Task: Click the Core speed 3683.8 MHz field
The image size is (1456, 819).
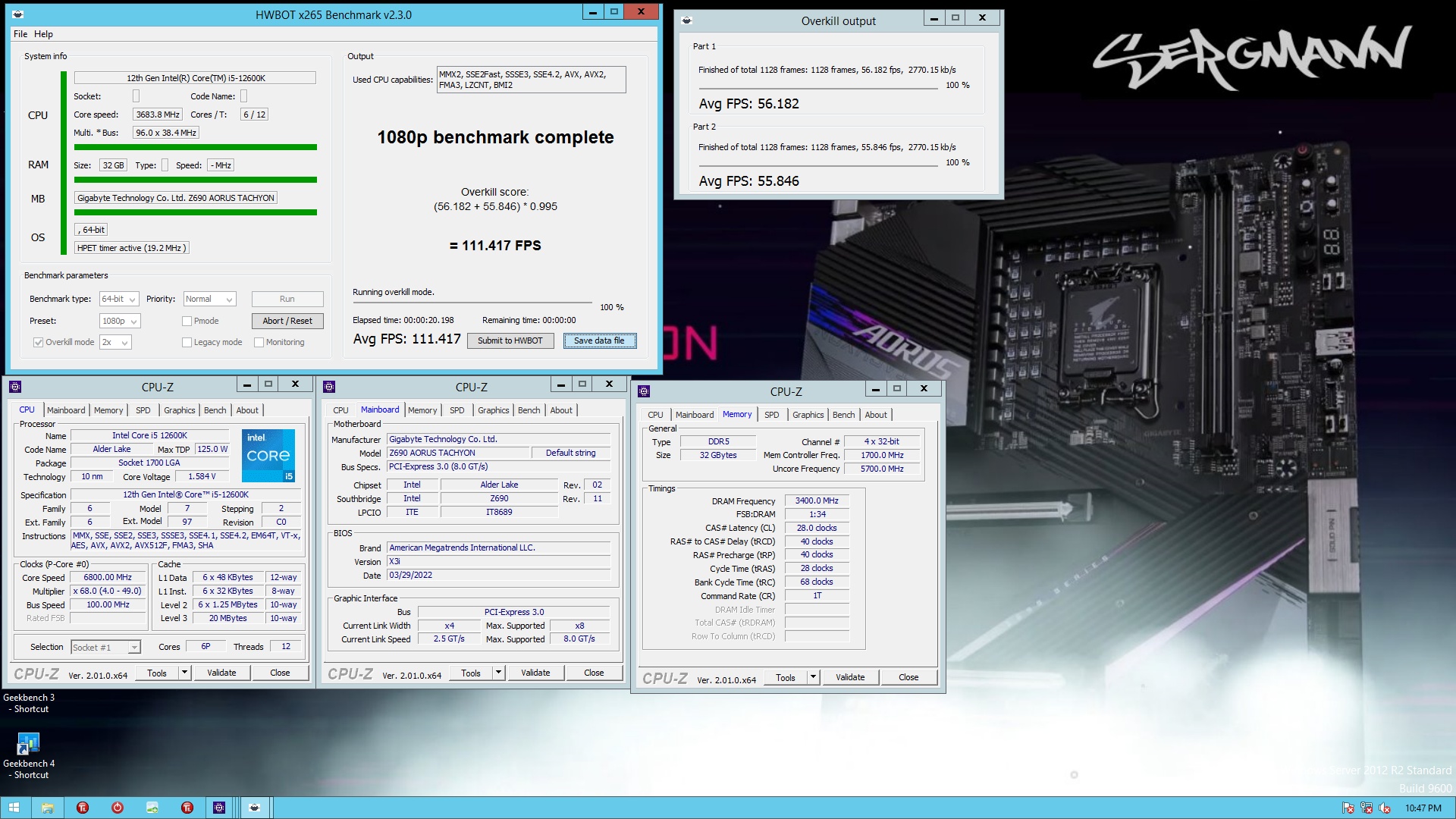Action: 158,115
